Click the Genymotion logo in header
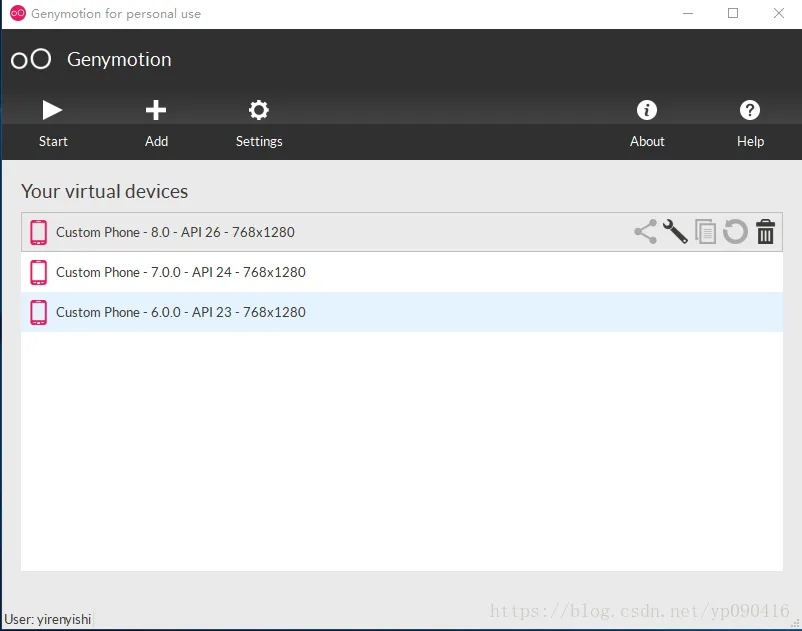The height and width of the screenshot is (631, 802). pos(31,59)
